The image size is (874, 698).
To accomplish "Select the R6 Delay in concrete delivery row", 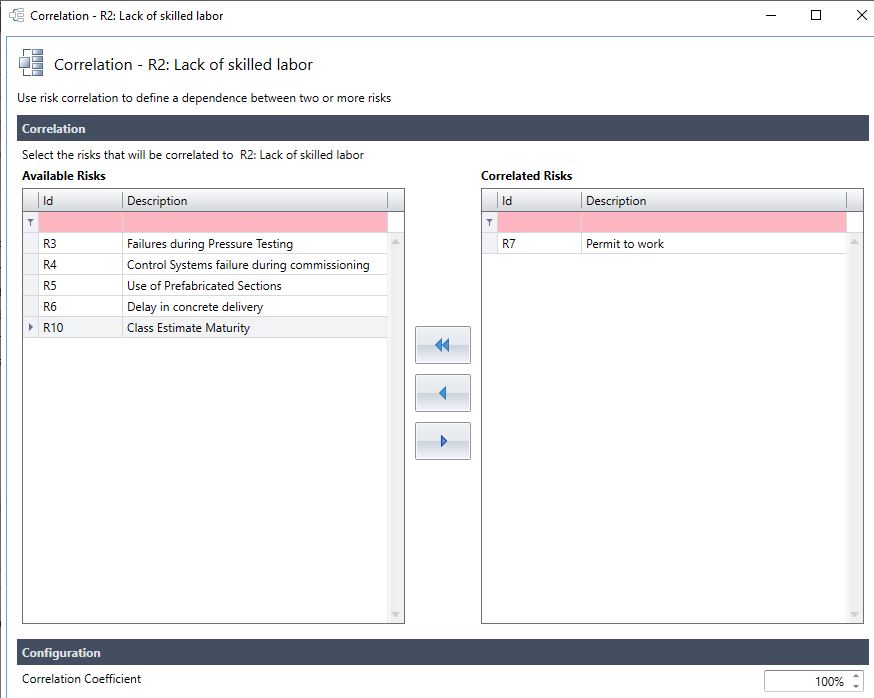I will point(210,307).
